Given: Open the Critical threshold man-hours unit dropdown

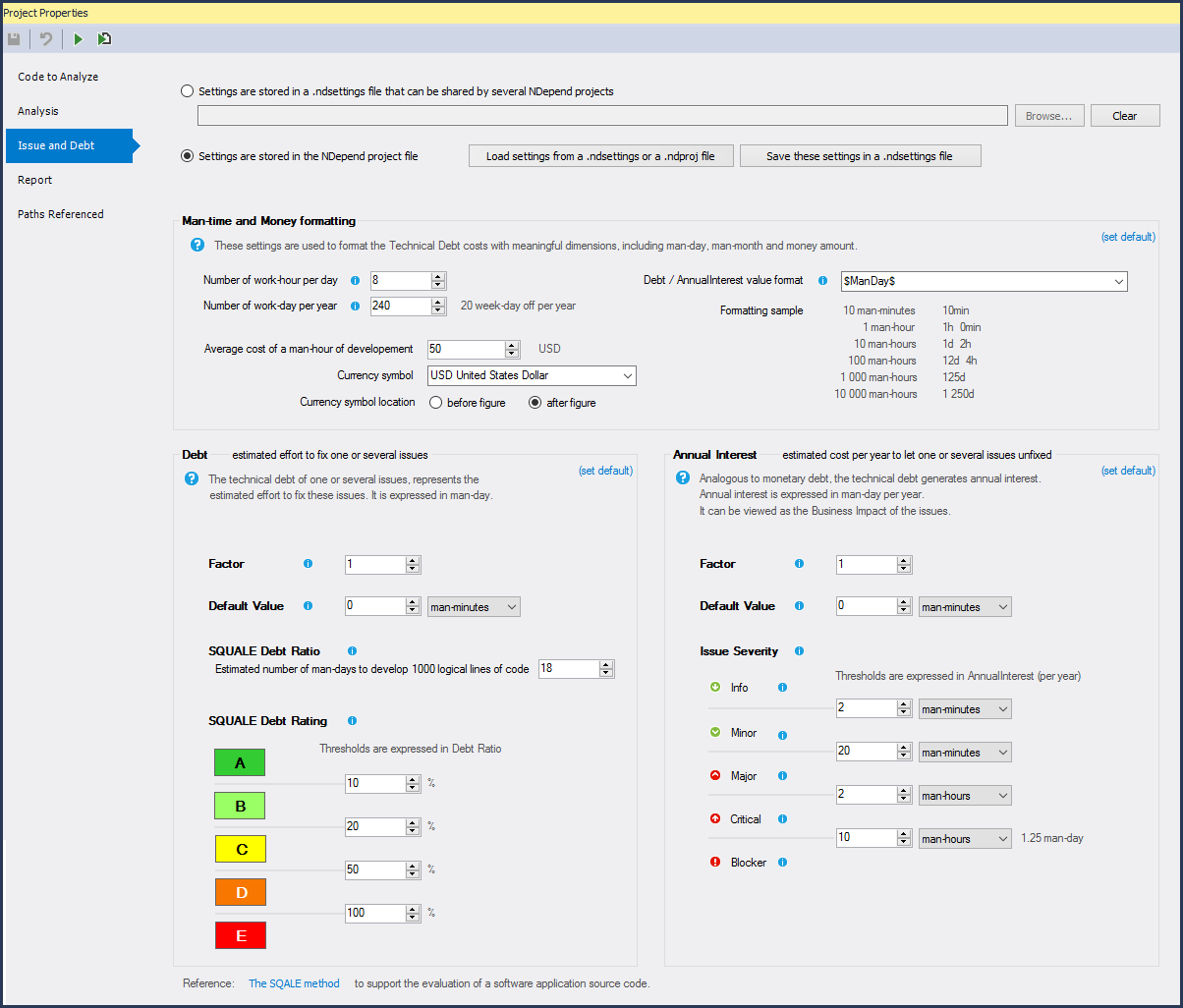Looking at the screenshot, I should (964, 839).
